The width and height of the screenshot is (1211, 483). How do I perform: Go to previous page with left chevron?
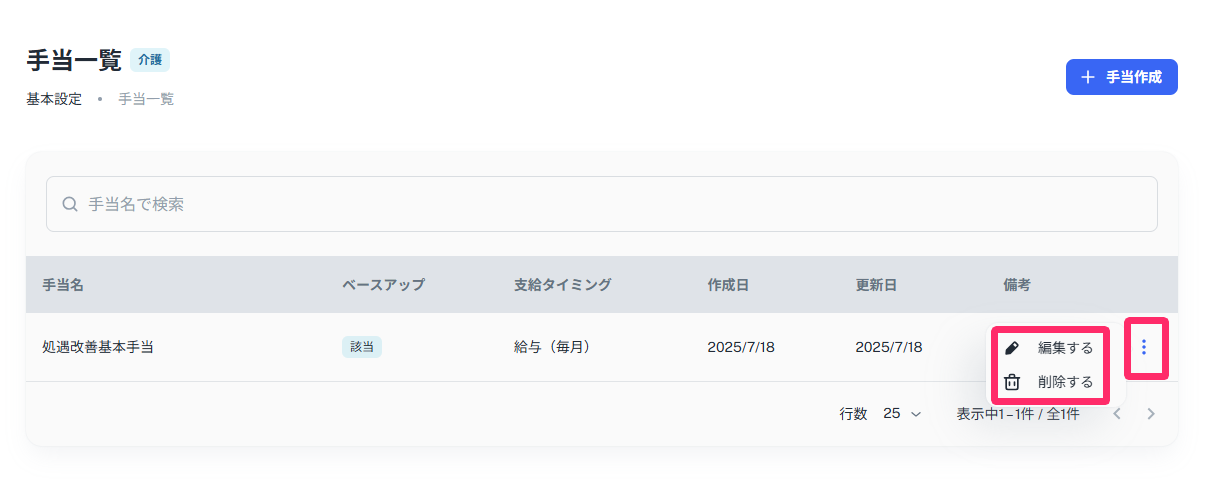pos(1118,413)
